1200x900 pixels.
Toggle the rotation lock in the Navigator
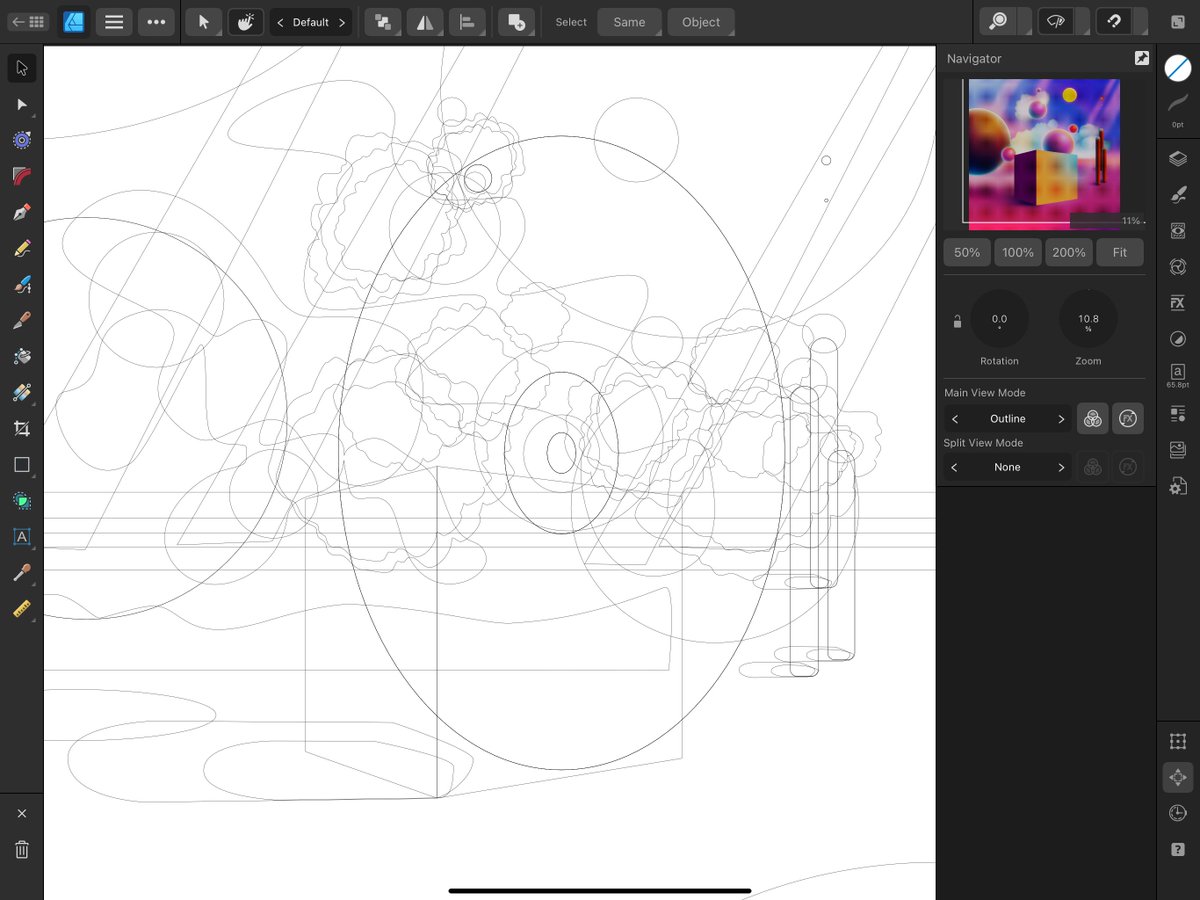(957, 320)
